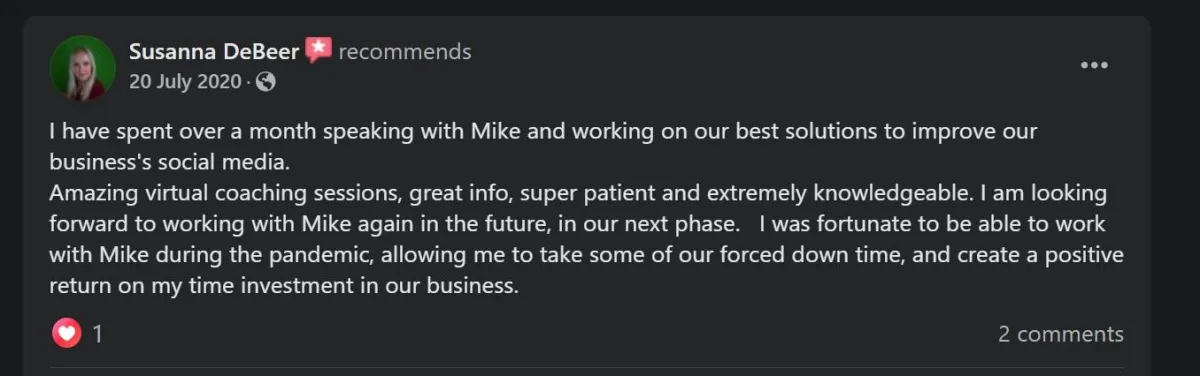Screen dimensions: 1200x376
Task: Open the 20 July 2020 timestamp
Action: tap(185, 82)
